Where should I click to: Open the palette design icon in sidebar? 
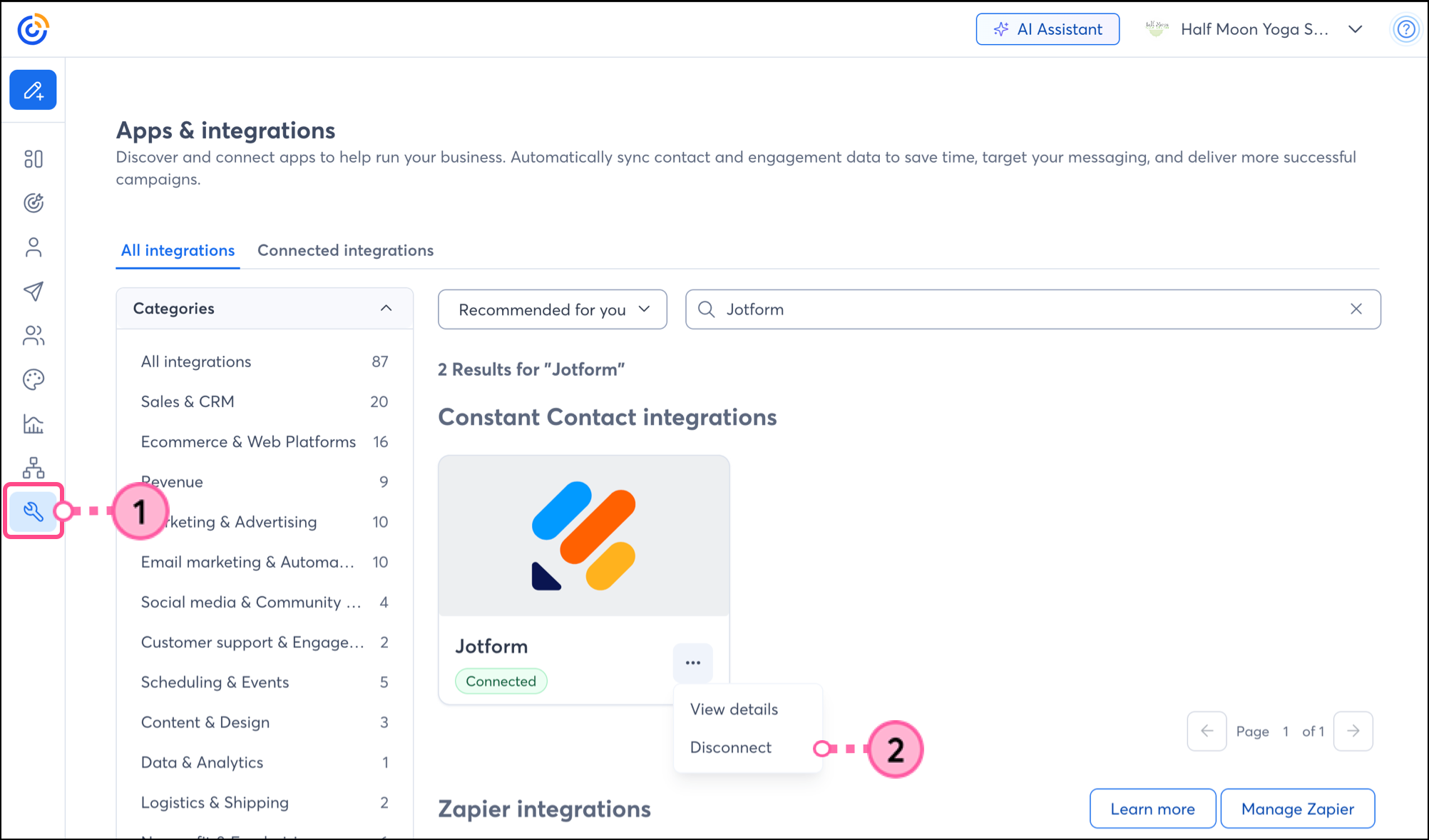point(34,379)
